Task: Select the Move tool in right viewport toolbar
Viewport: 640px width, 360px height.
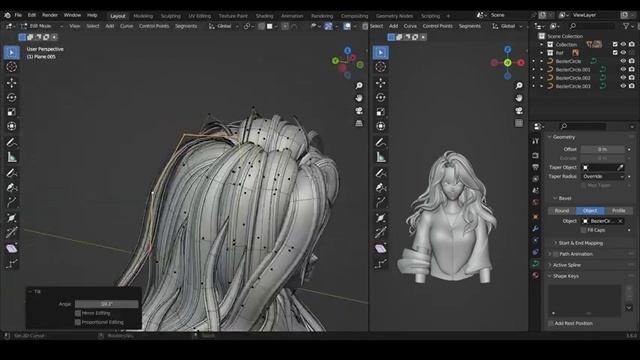Action: pos(380,83)
